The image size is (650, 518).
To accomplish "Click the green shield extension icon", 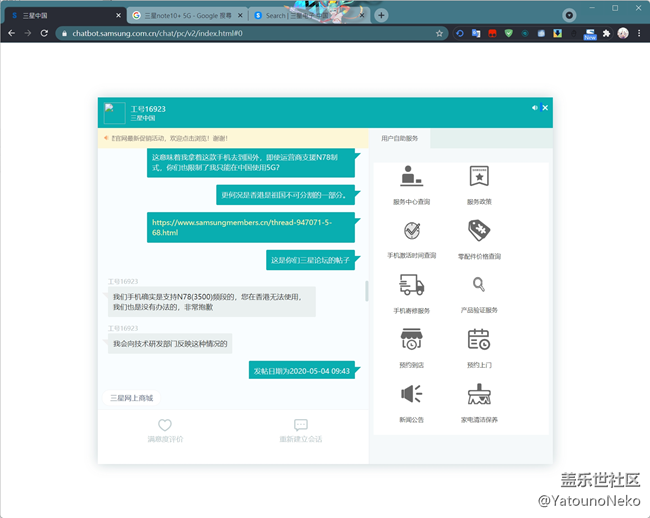I will [x=509, y=33].
